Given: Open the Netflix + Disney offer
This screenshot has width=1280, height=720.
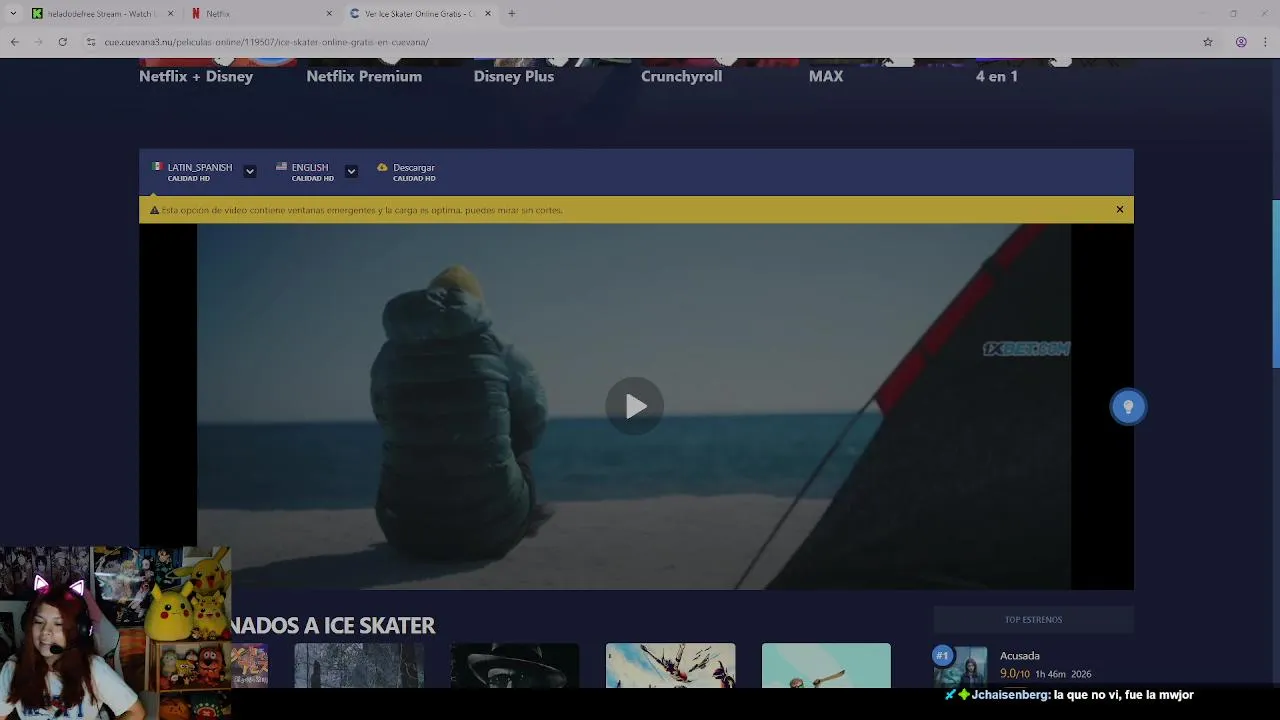Looking at the screenshot, I should [196, 76].
